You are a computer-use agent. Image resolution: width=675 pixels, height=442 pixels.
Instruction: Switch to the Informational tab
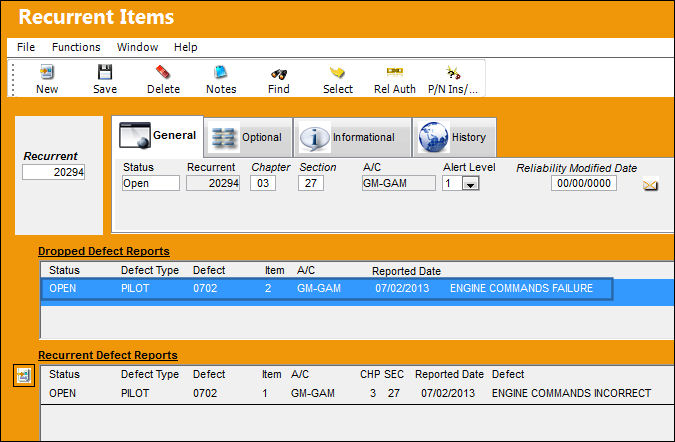click(353, 137)
